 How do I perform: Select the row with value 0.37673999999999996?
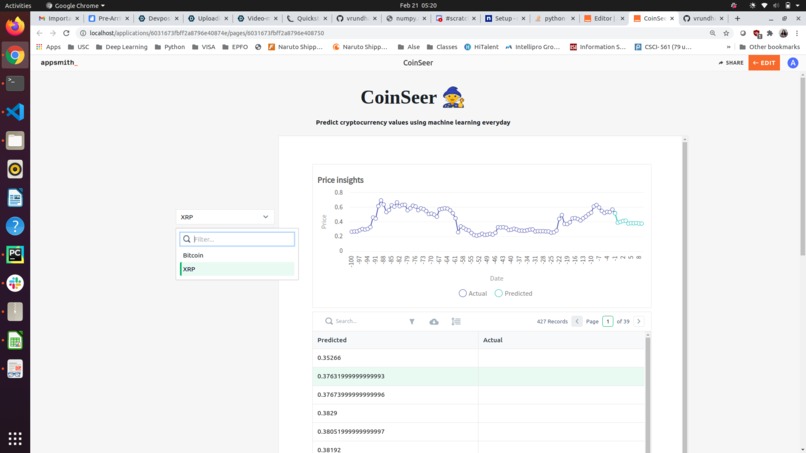pos(478,394)
